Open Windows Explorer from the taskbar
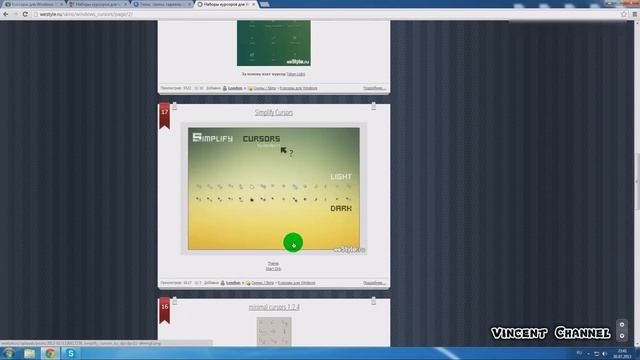This screenshot has width=640, height=360. pos(29,353)
